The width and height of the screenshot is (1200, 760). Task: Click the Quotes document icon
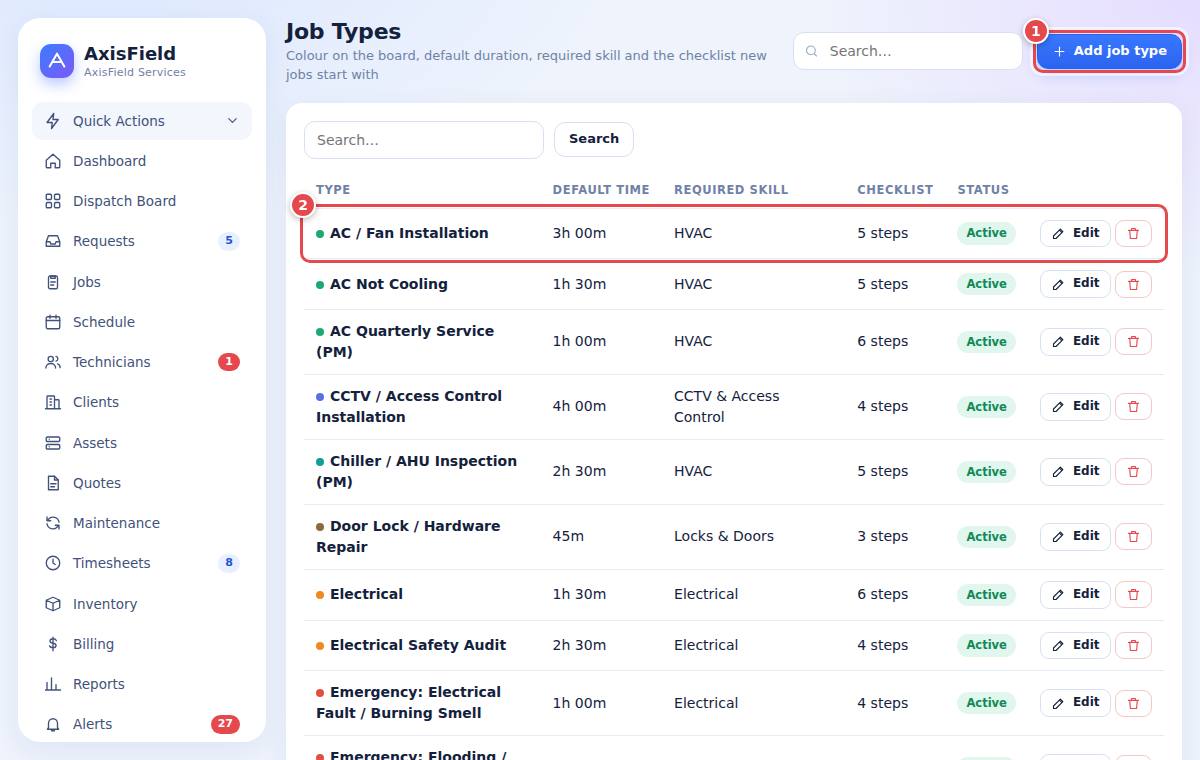pos(53,483)
